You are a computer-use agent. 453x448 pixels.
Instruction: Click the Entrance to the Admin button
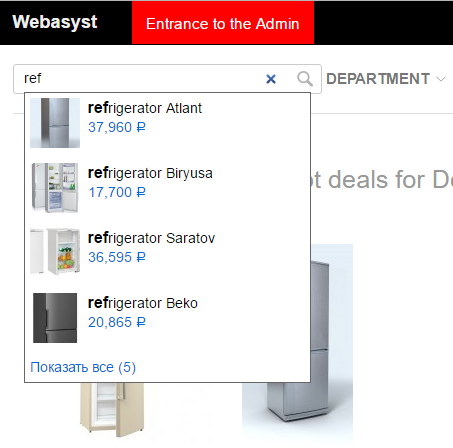[223, 23]
